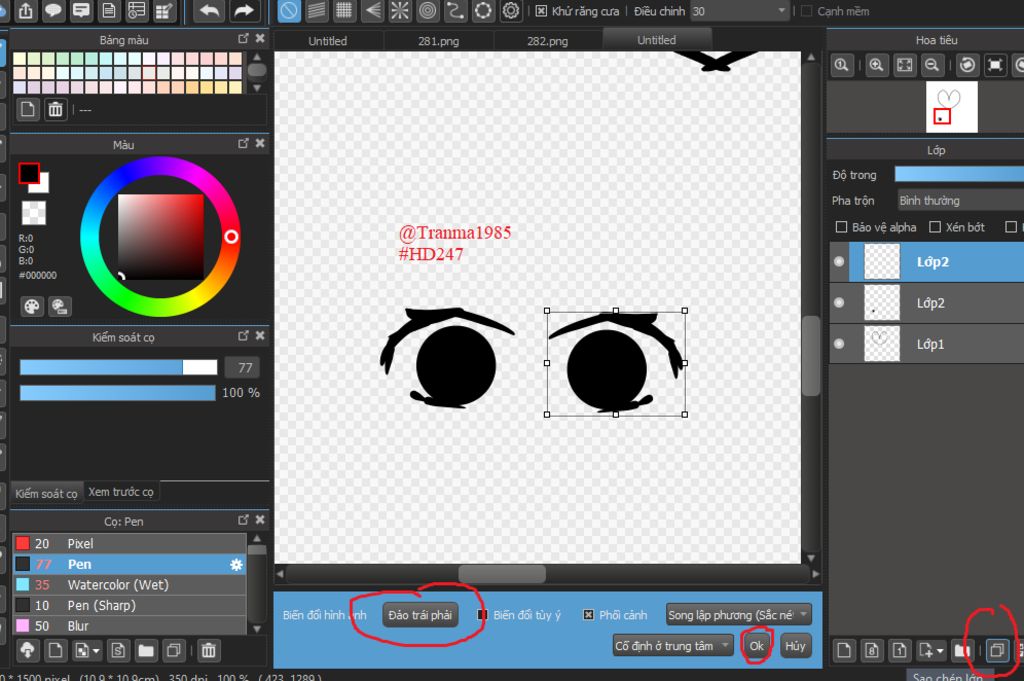The image size is (1024, 681).
Task: Select the radial snap guide icon
Action: (399, 11)
